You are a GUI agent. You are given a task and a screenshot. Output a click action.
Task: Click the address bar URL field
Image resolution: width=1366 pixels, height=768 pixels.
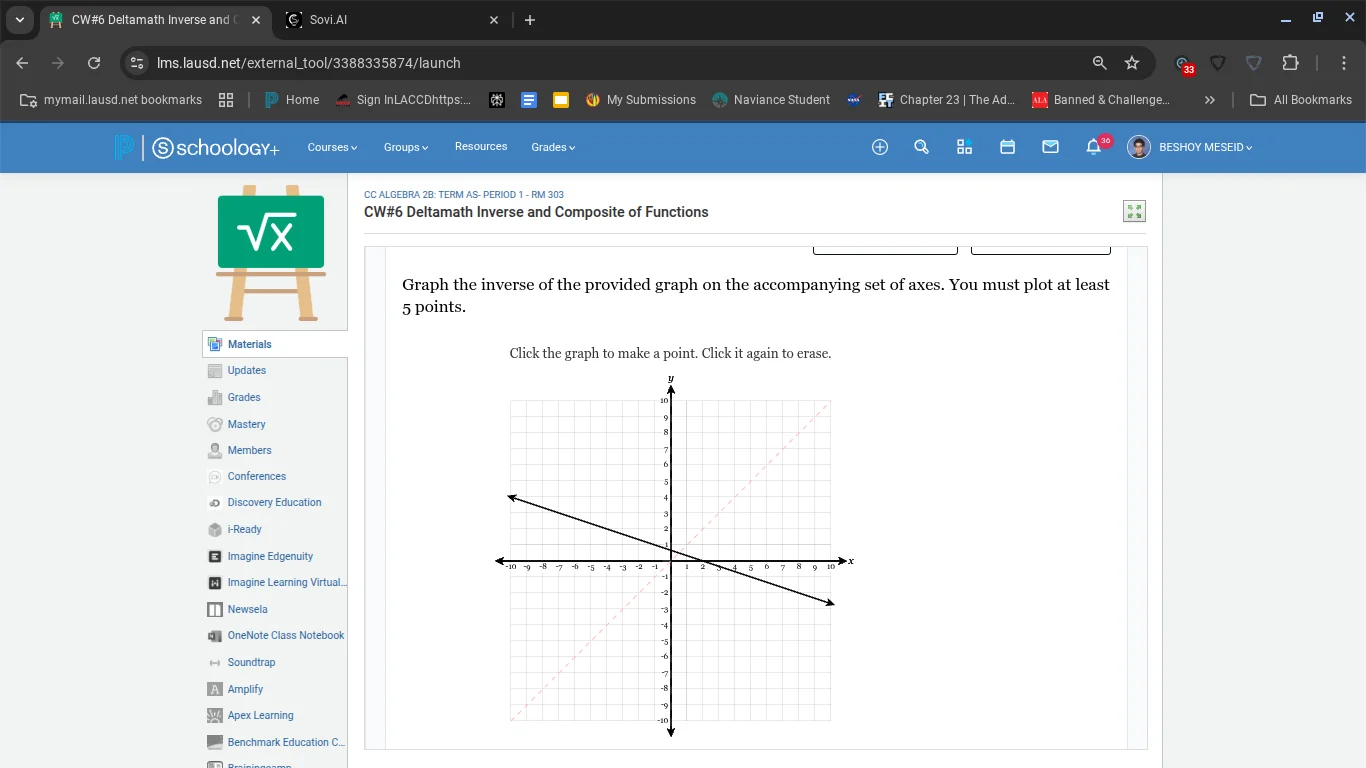(x=400, y=62)
